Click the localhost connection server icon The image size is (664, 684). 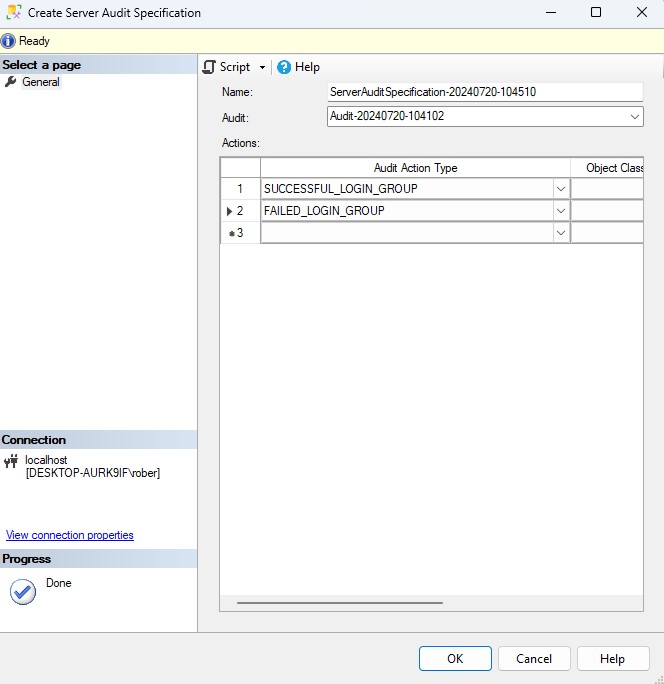click(11, 461)
